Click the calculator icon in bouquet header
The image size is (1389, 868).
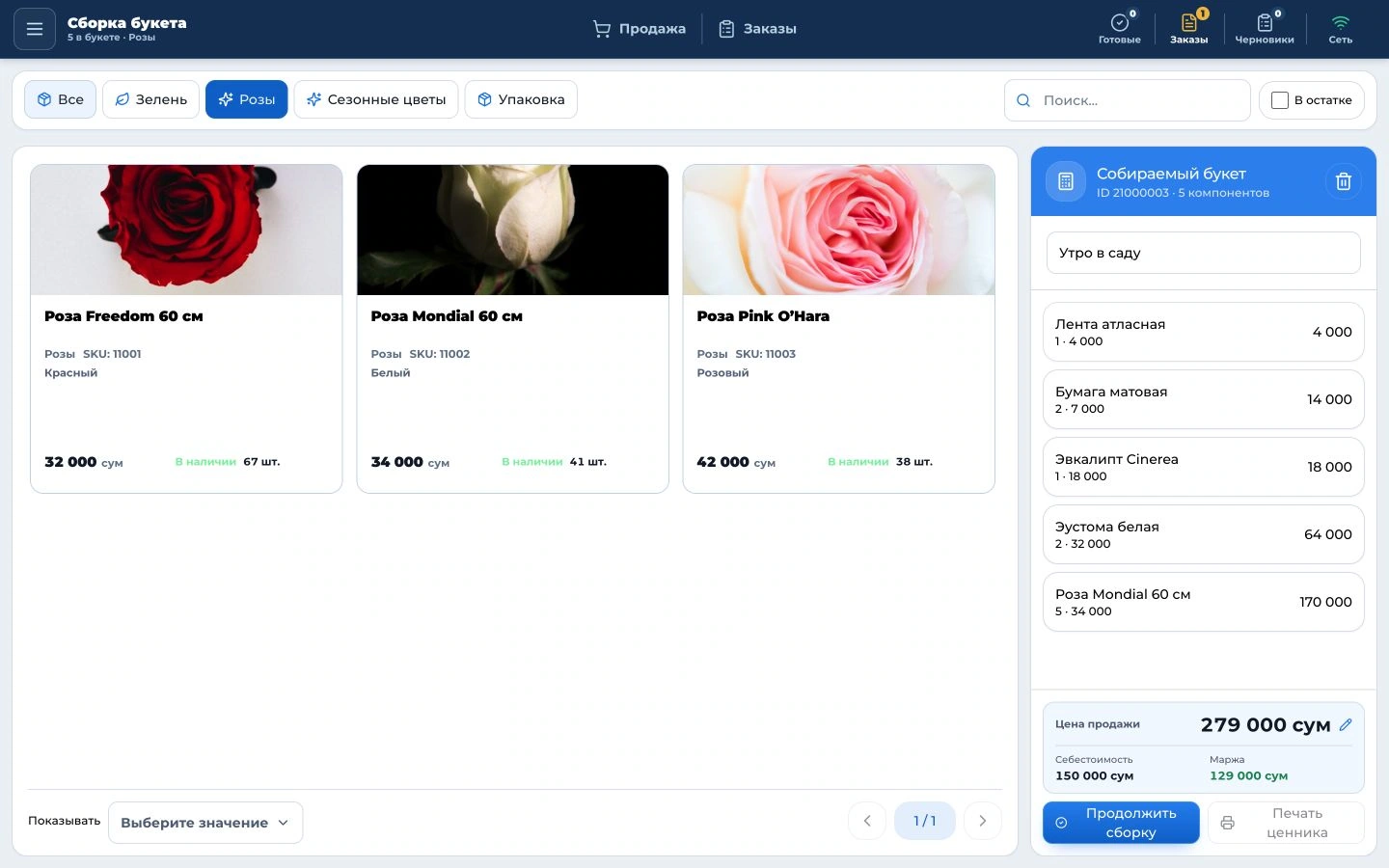pos(1066,181)
